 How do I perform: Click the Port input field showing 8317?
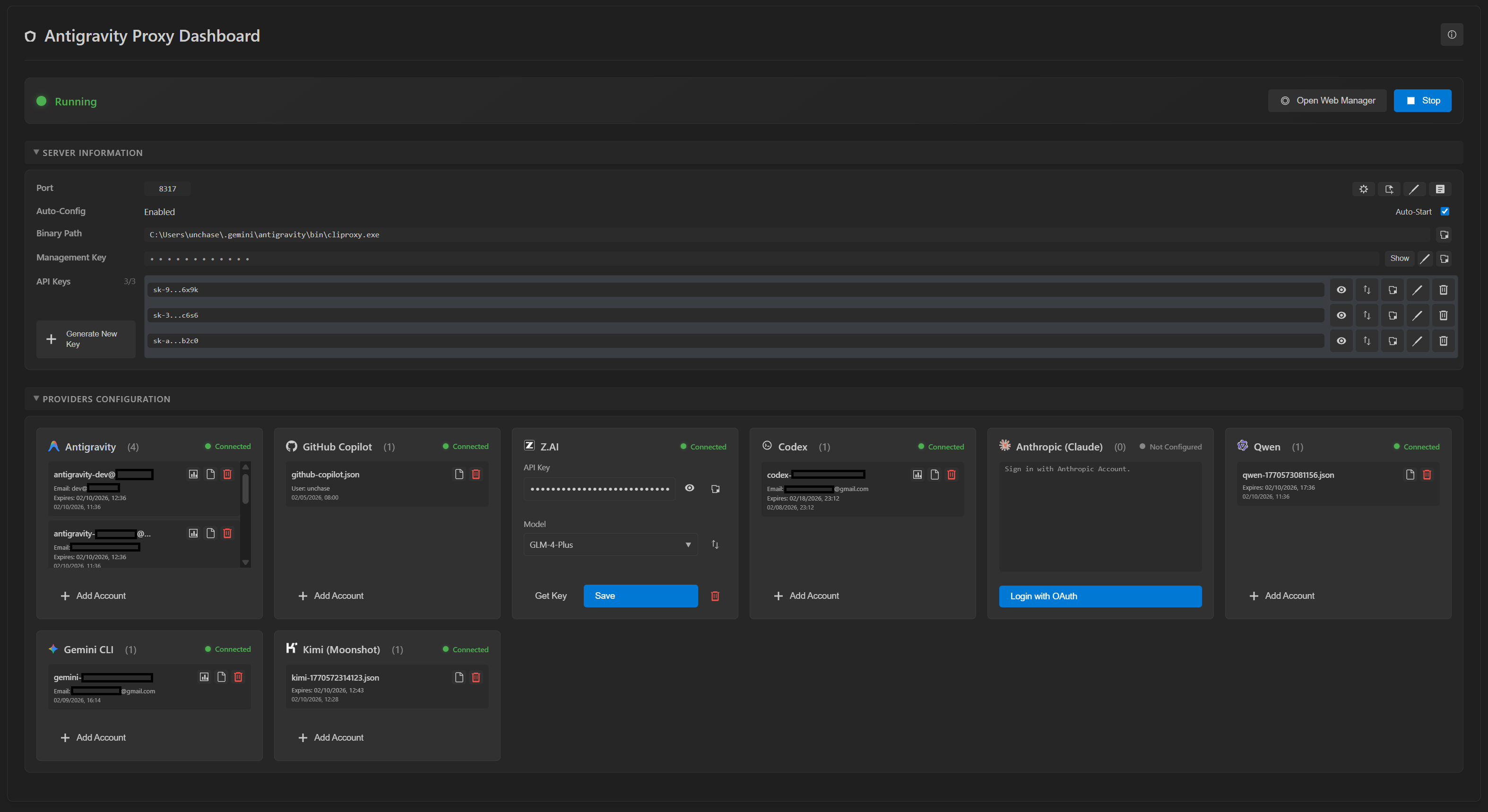click(167, 188)
